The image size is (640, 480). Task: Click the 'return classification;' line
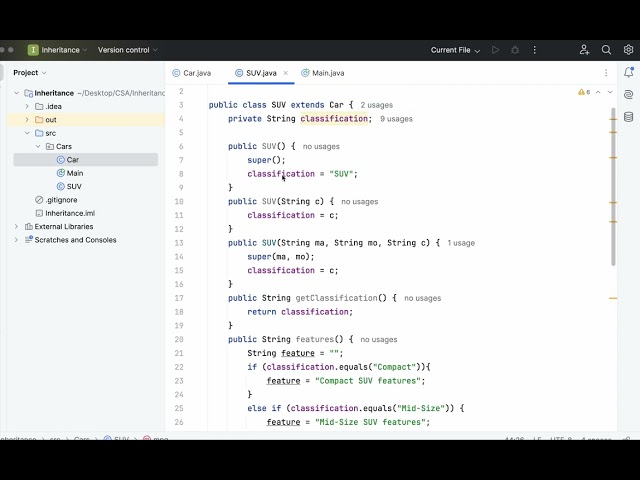tap(300, 312)
